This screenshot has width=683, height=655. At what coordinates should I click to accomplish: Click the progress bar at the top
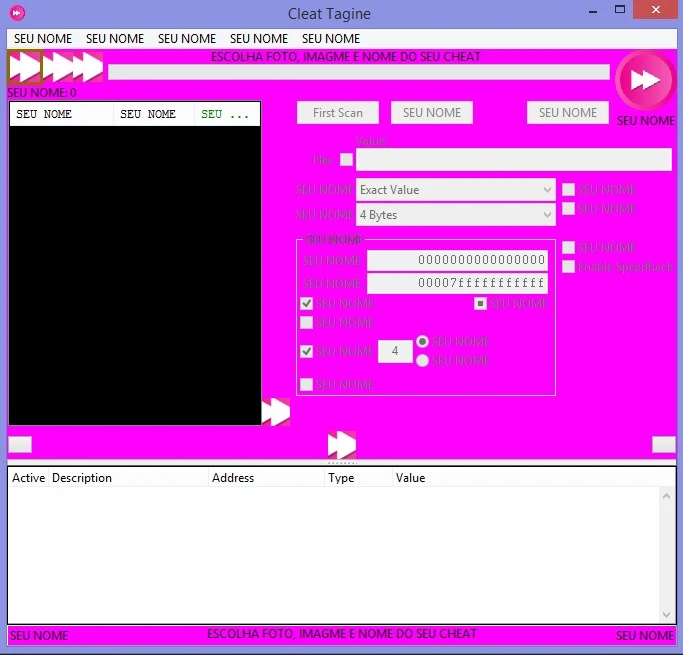[x=358, y=72]
